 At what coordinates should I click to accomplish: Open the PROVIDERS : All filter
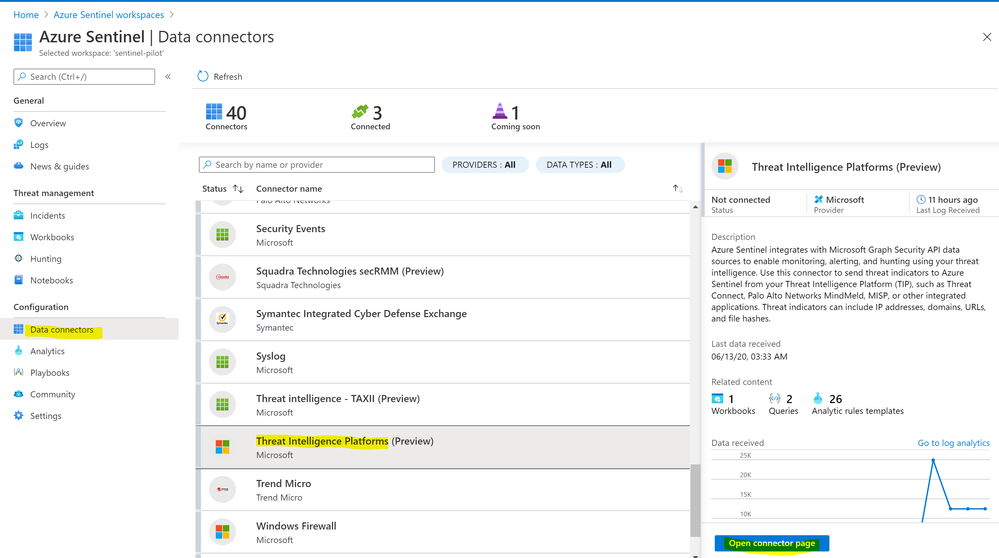tap(484, 164)
